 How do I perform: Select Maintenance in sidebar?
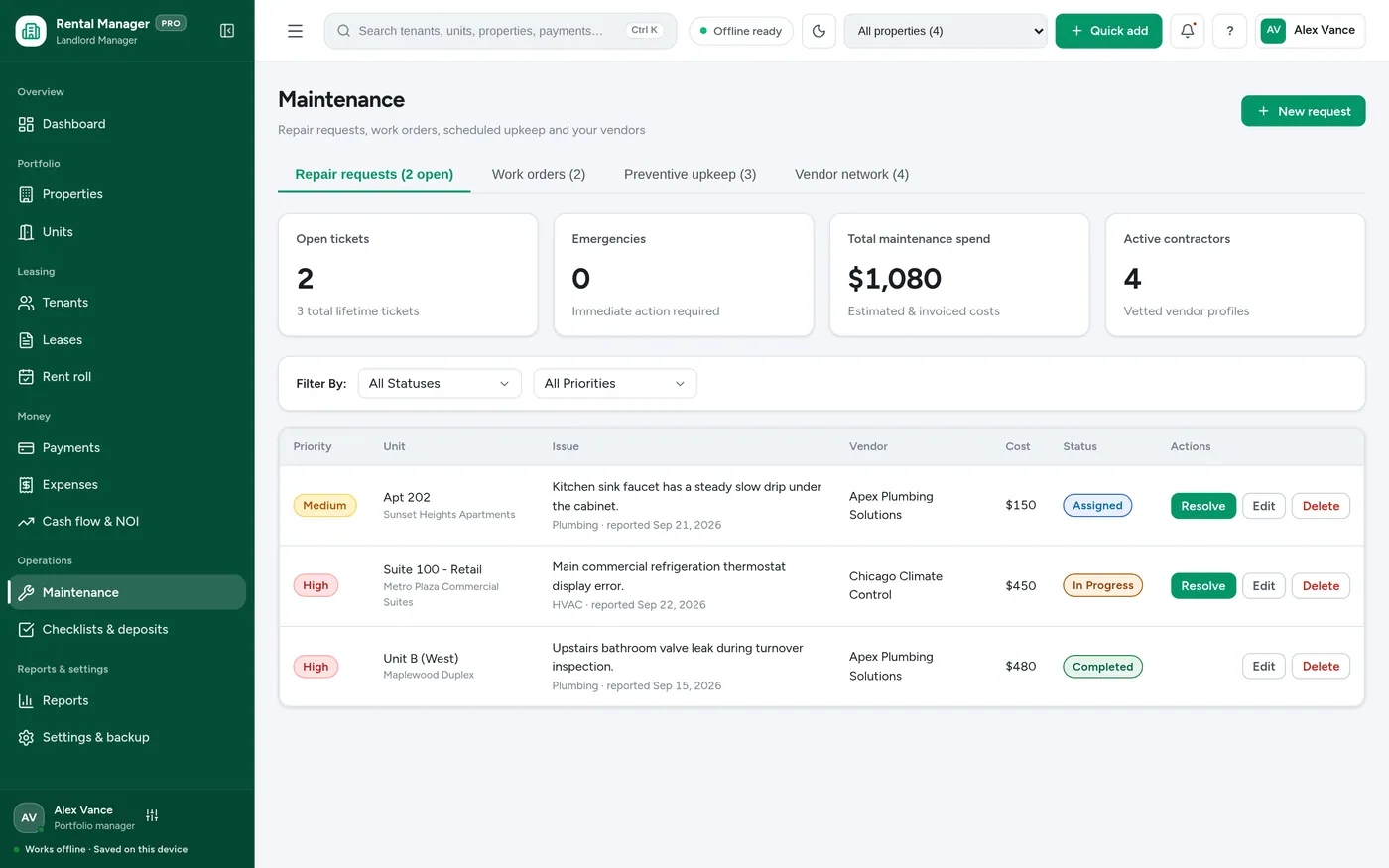point(127,593)
